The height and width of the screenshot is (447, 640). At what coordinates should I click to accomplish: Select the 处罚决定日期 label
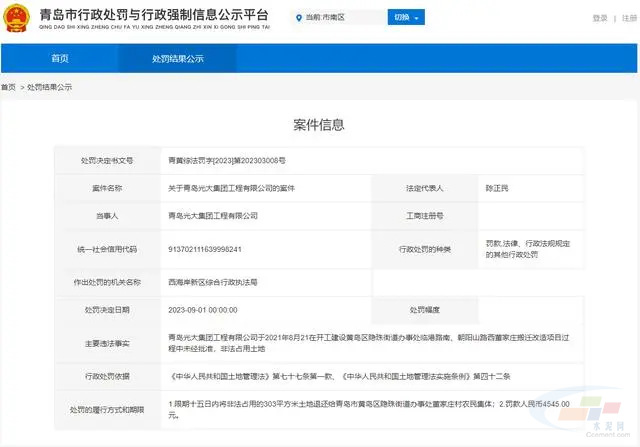(x=107, y=310)
